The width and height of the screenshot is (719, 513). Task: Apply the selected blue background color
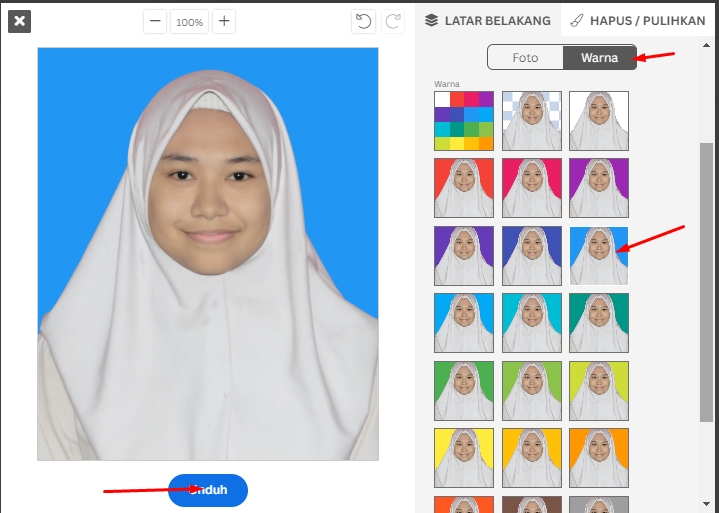599,256
